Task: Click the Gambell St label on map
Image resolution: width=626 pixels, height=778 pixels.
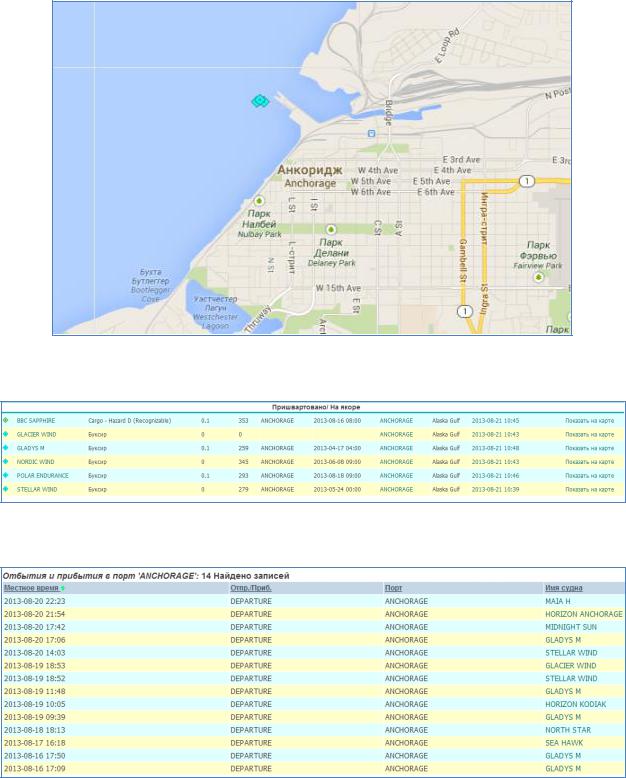Action: click(462, 261)
